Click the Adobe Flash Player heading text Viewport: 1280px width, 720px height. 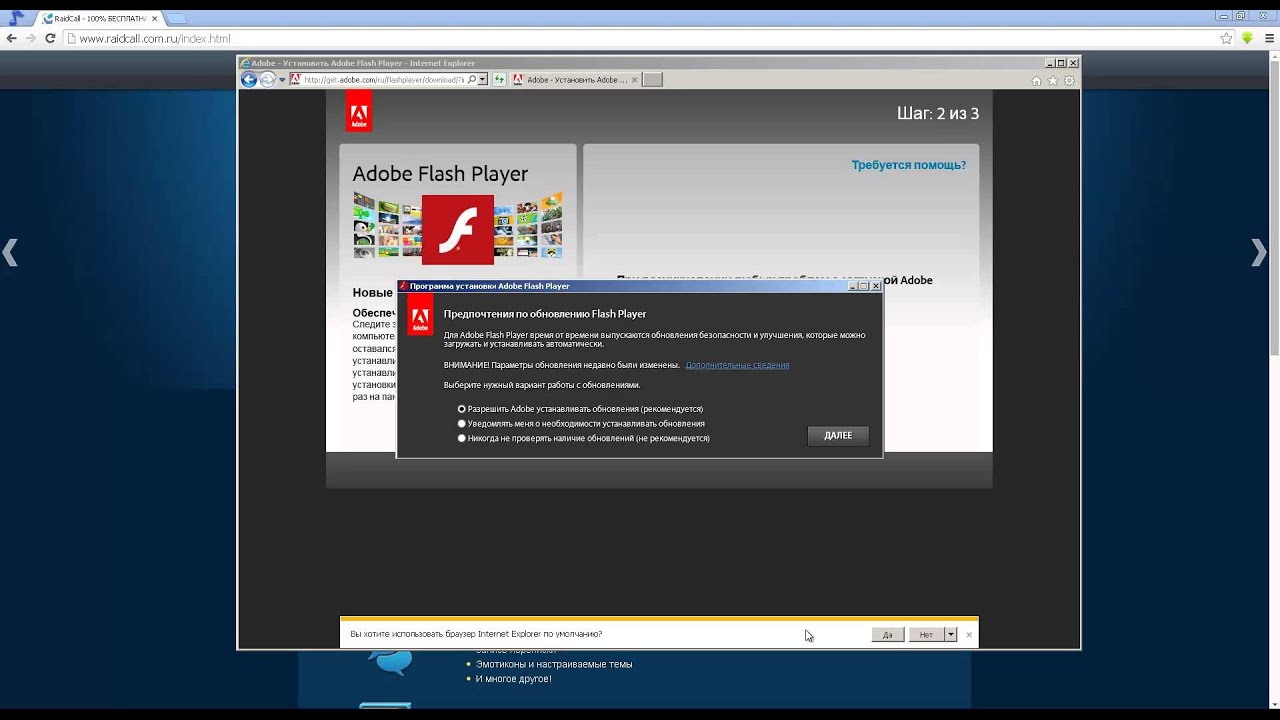pyautogui.click(x=440, y=174)
